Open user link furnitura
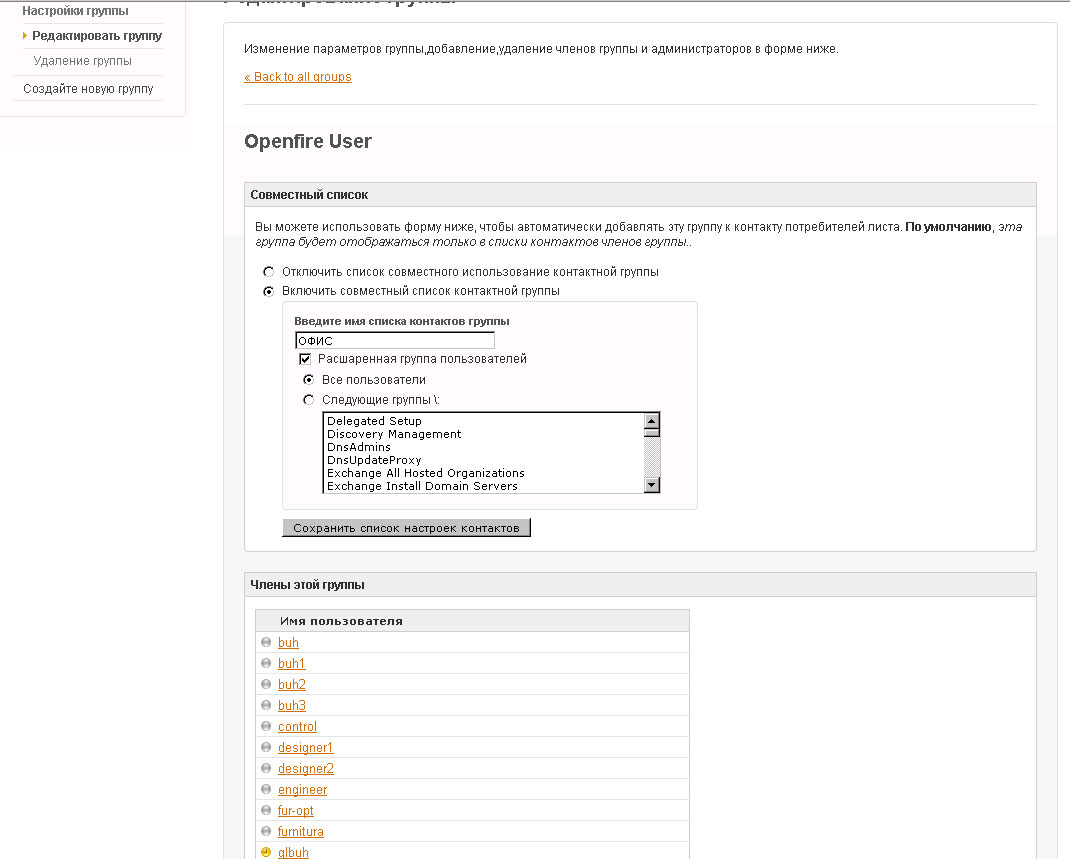The height and width of the screenshot is (859, 1070). coord(300,832)
